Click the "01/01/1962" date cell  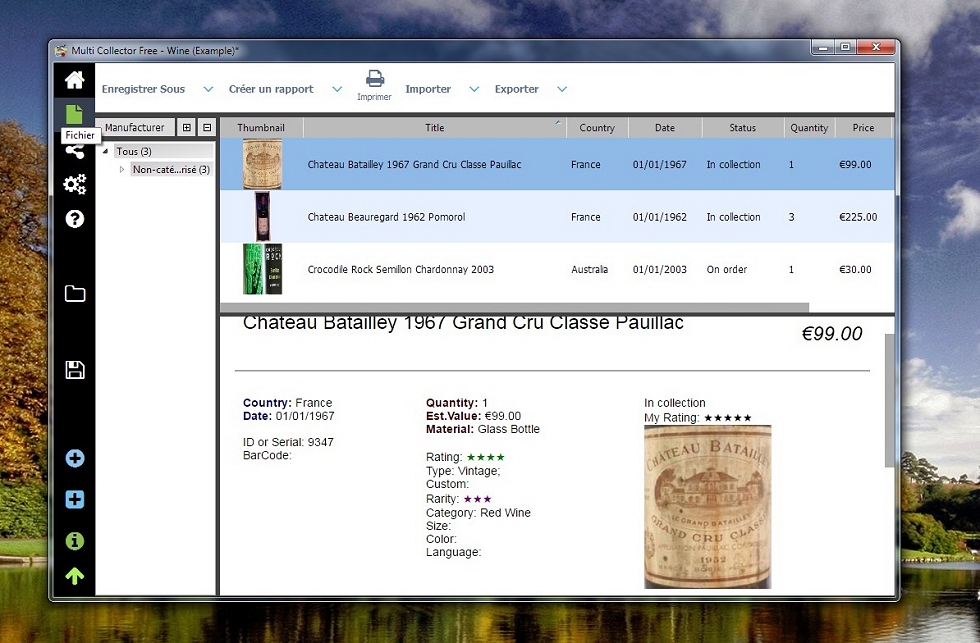(x=659, y=217)
